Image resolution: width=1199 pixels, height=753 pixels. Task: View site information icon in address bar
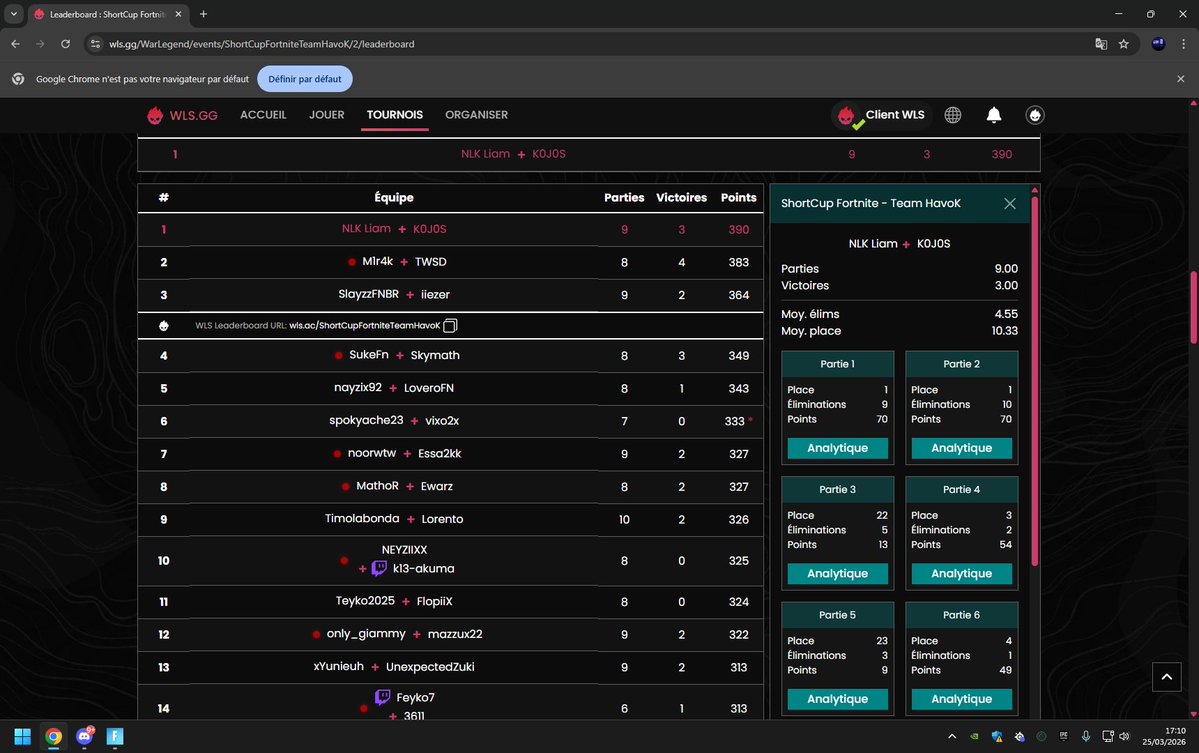click(x=96, y=44)
